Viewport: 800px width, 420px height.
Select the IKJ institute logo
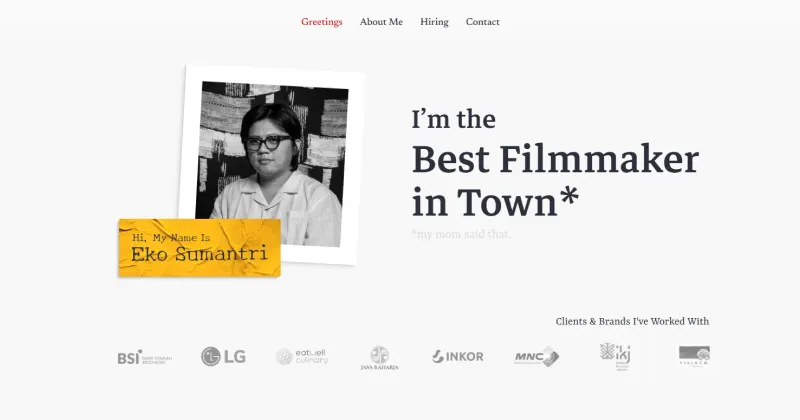click(x=614, y=356)
